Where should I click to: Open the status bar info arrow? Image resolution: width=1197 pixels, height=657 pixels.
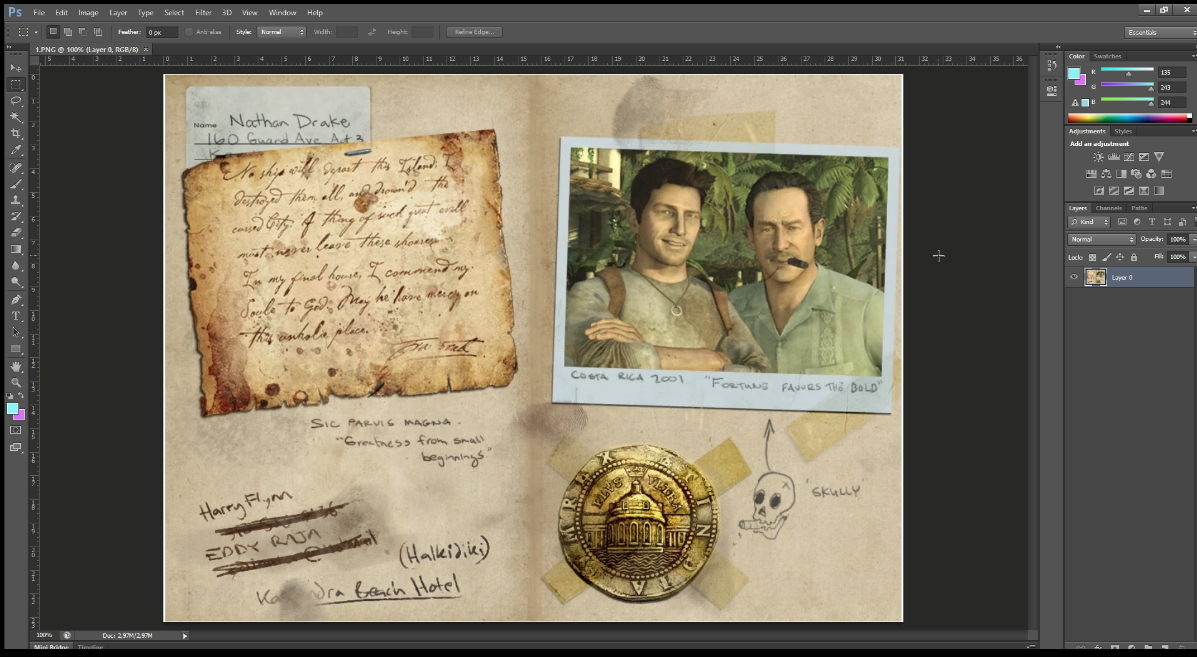(184, 635)
